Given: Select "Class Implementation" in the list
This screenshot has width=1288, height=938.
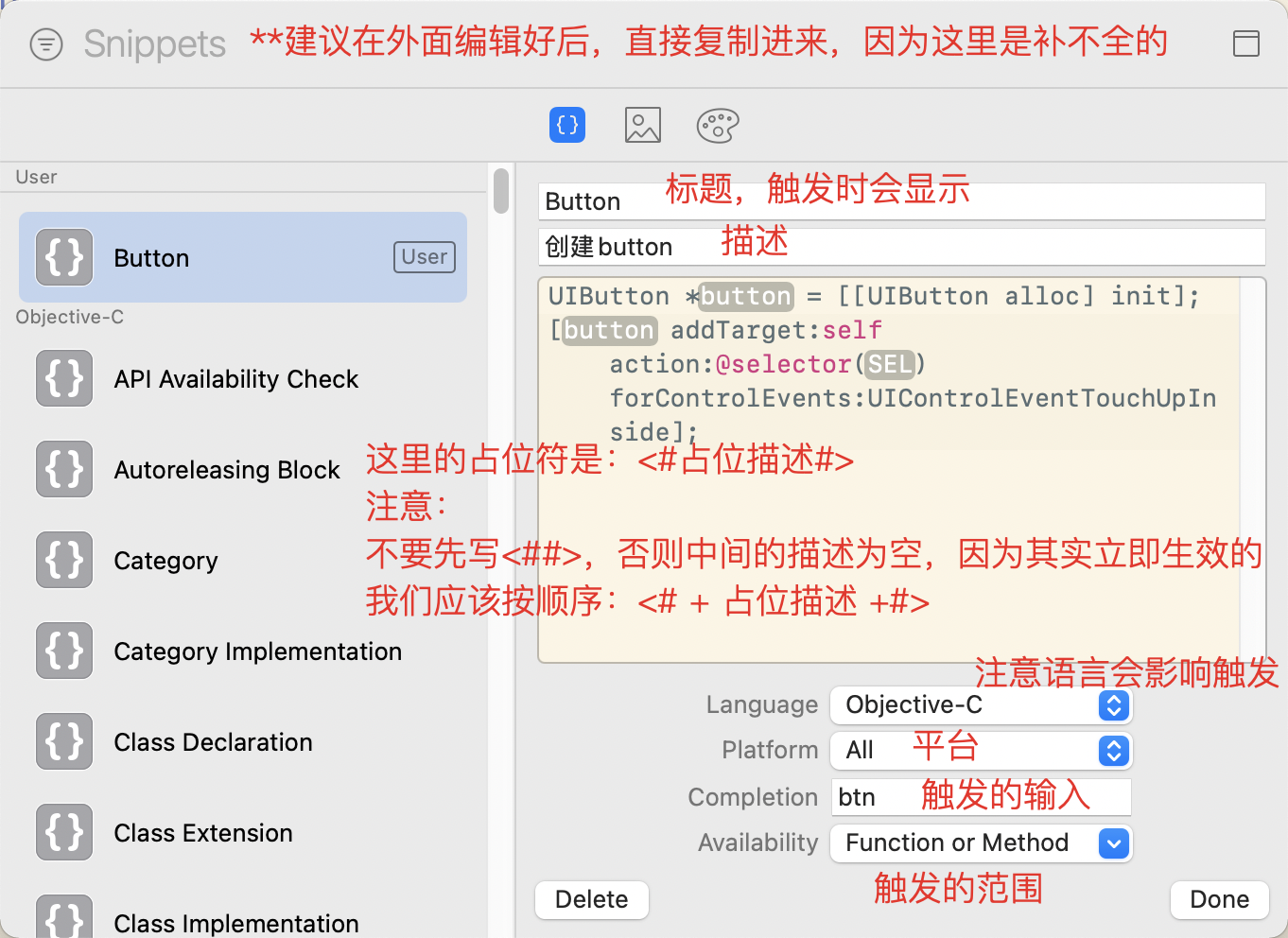Looking at the screenshot, I should 236,924.
